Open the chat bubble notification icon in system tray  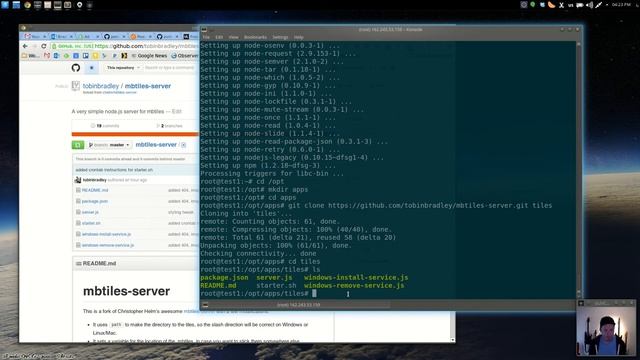tap(580, 5)
